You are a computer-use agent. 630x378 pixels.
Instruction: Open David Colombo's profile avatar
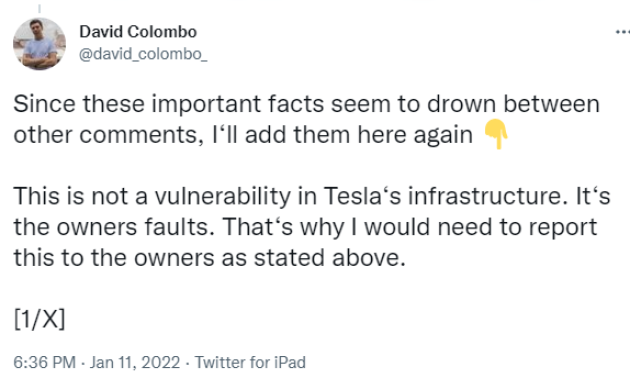click(39, 44)
